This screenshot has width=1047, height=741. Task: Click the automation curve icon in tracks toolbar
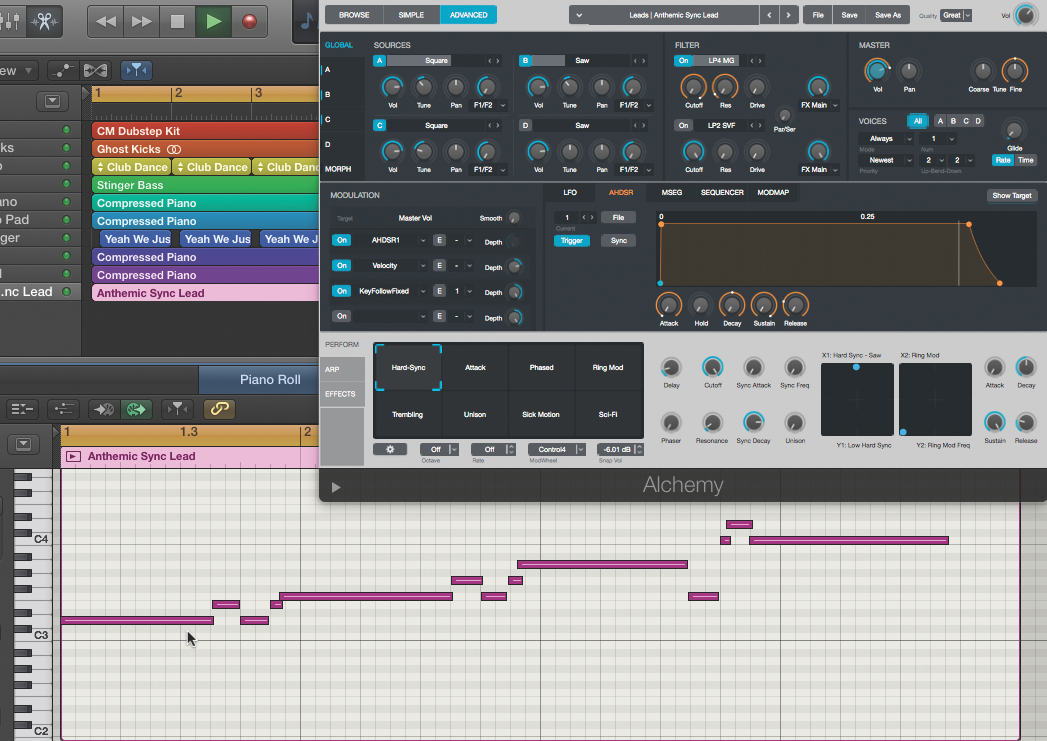(x=63, y=70)
